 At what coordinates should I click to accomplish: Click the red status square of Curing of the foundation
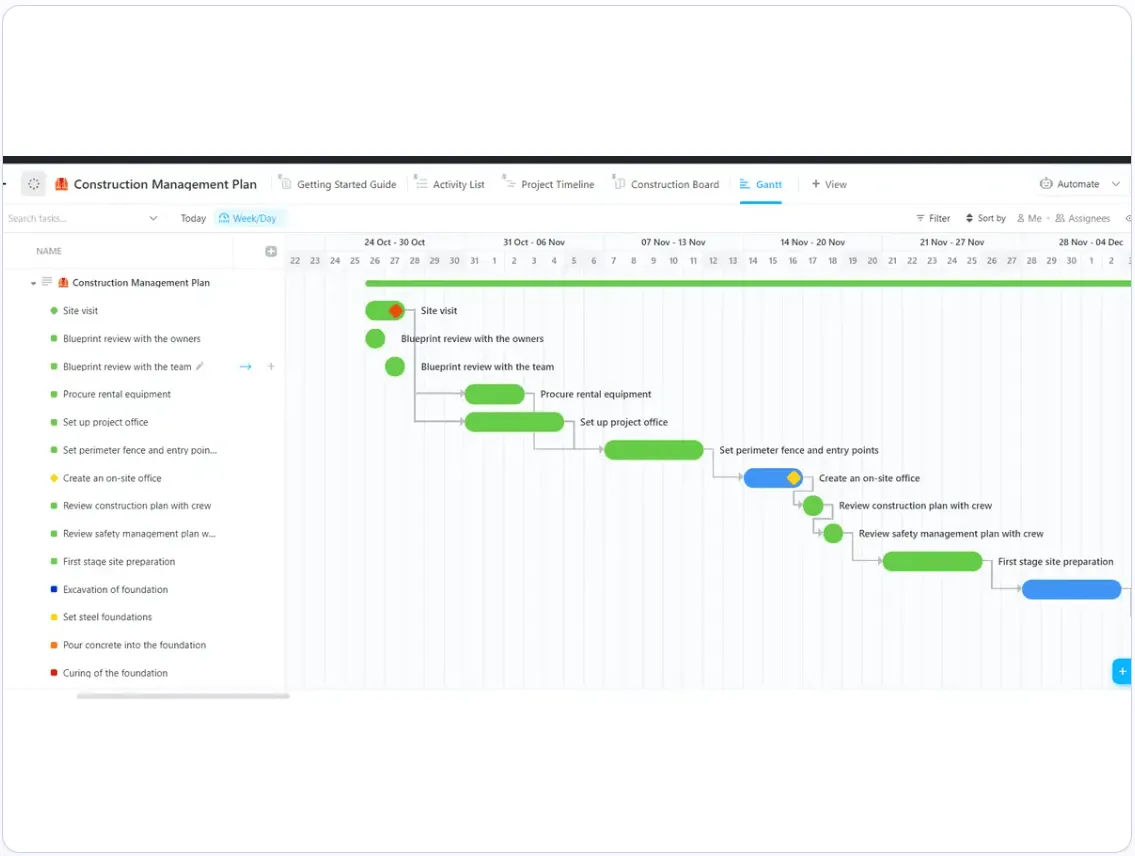(54, 672)
